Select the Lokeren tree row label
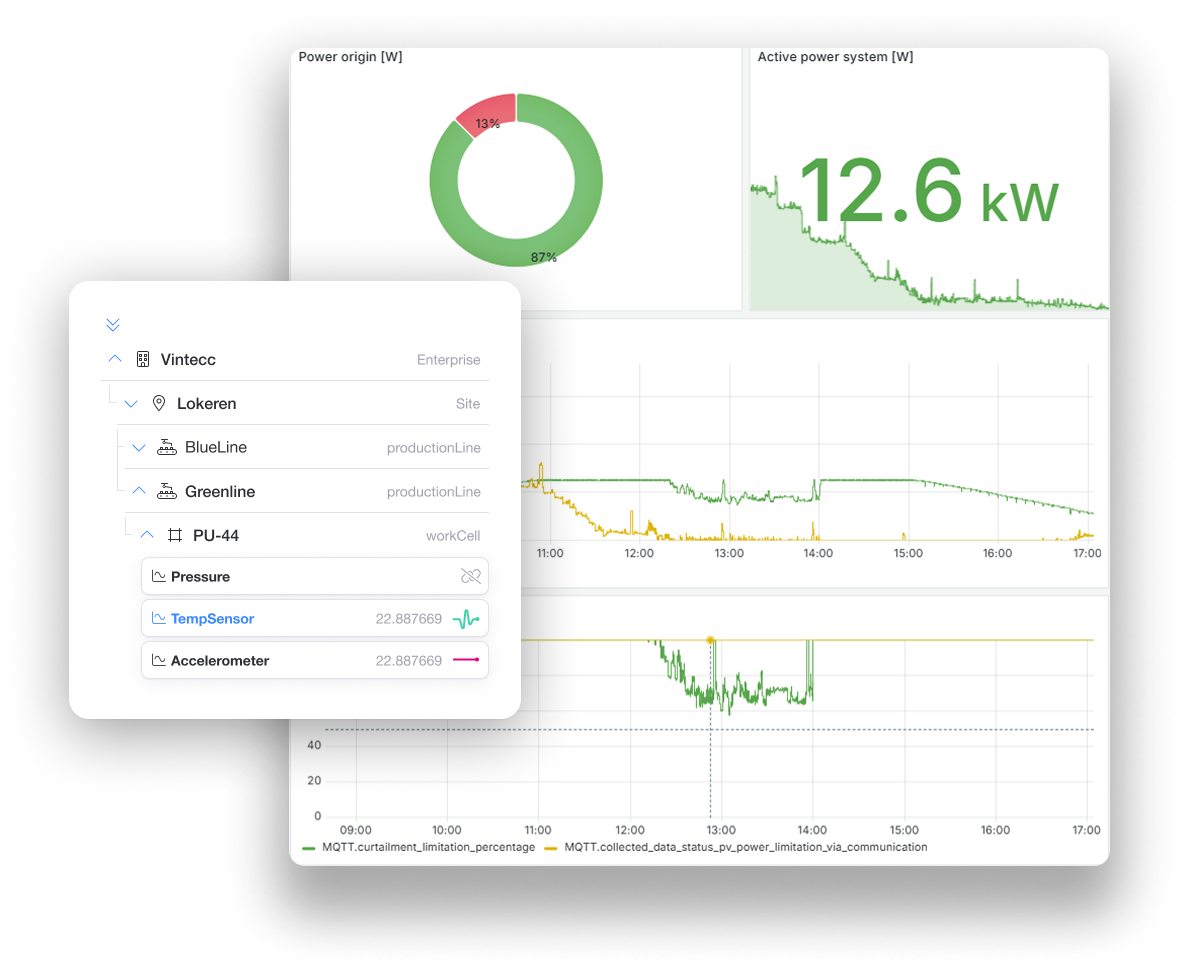The image size is (1186, 970). 206,403
